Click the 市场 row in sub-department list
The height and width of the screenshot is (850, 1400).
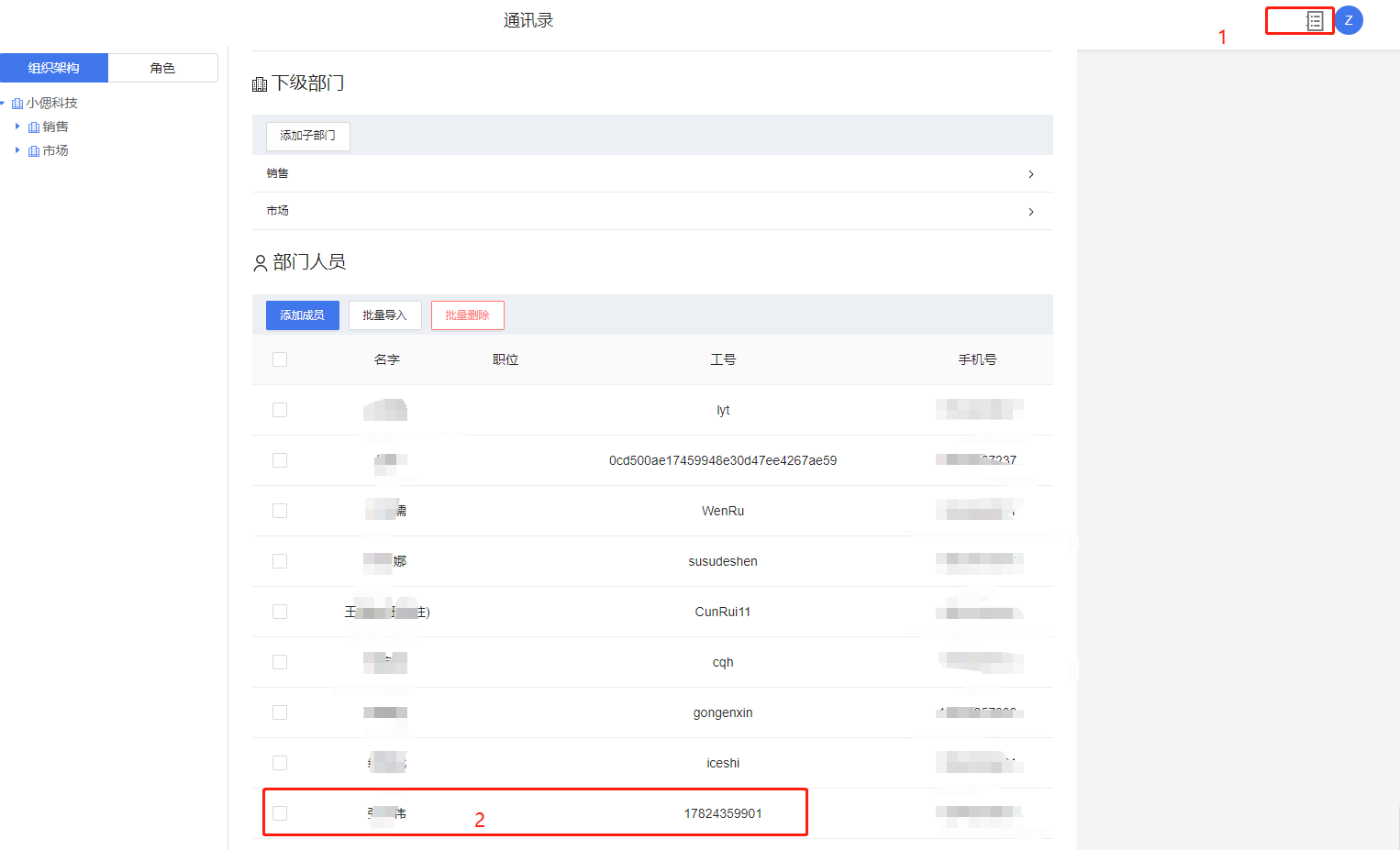[652, 211]
